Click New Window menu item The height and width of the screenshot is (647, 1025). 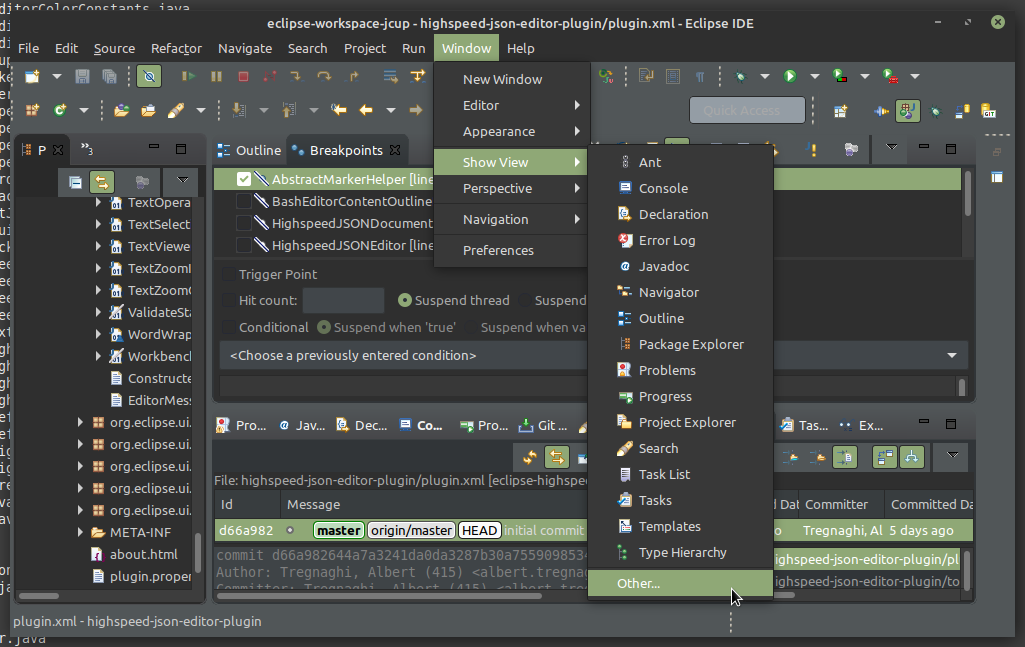[512, 79]
